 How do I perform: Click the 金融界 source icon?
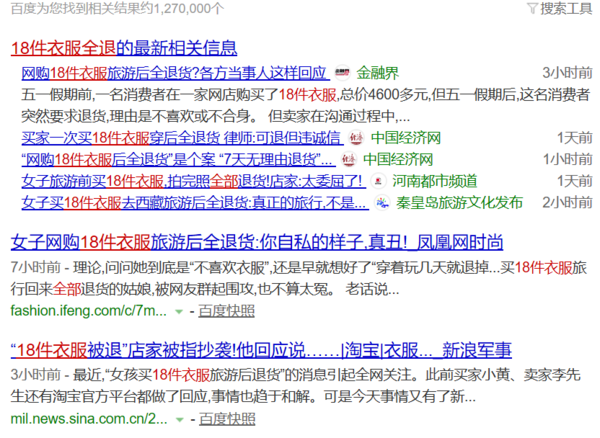tap(342, 73)
